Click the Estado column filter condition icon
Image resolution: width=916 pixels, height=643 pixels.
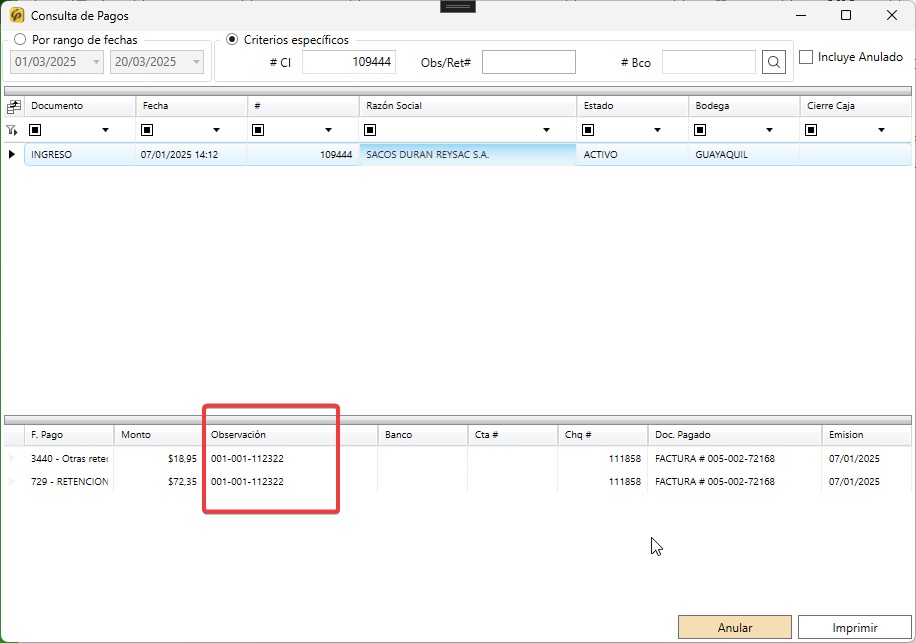(x=588, y=130)
